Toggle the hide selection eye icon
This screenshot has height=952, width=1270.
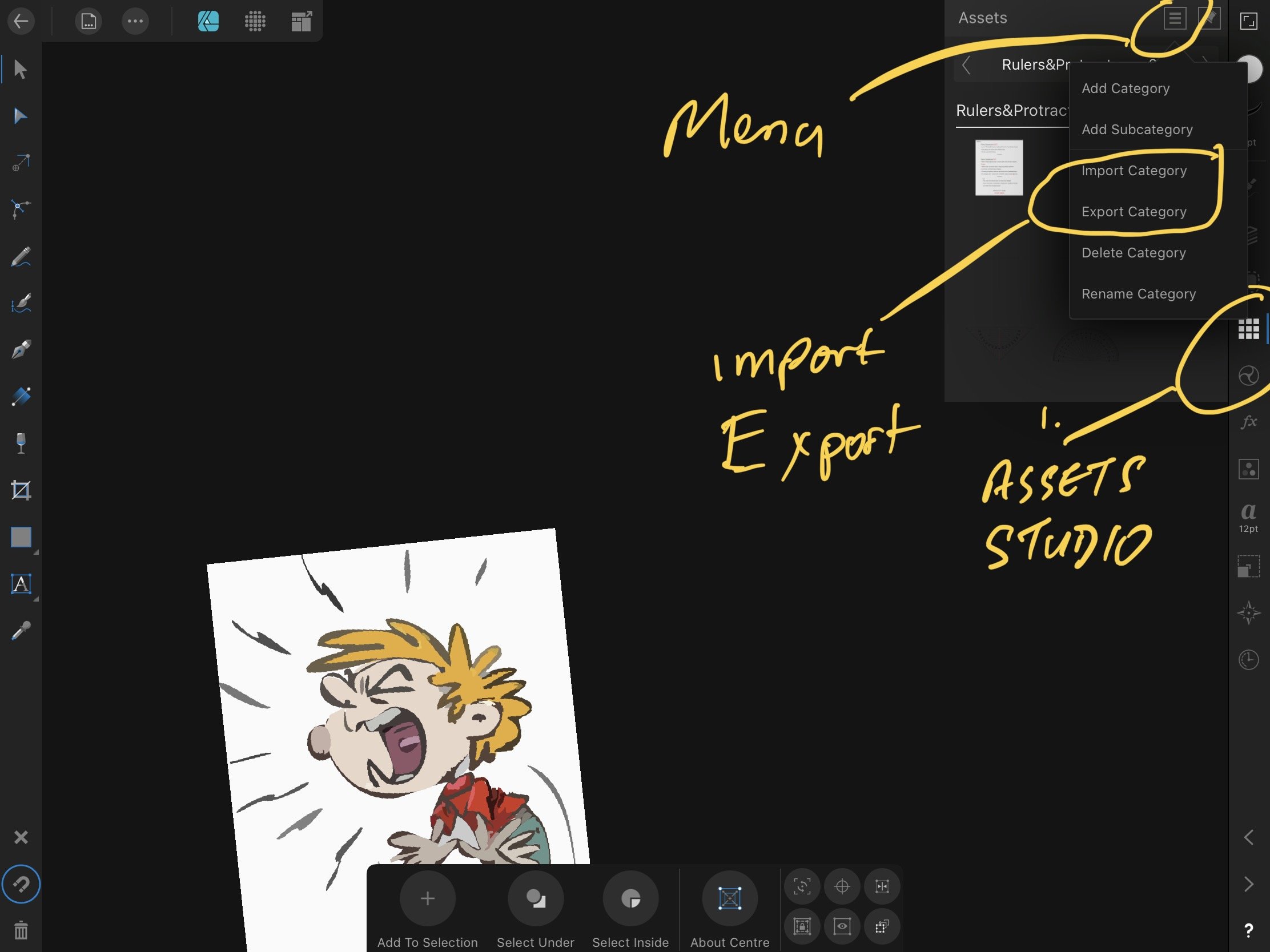click(x=842, y=926)
